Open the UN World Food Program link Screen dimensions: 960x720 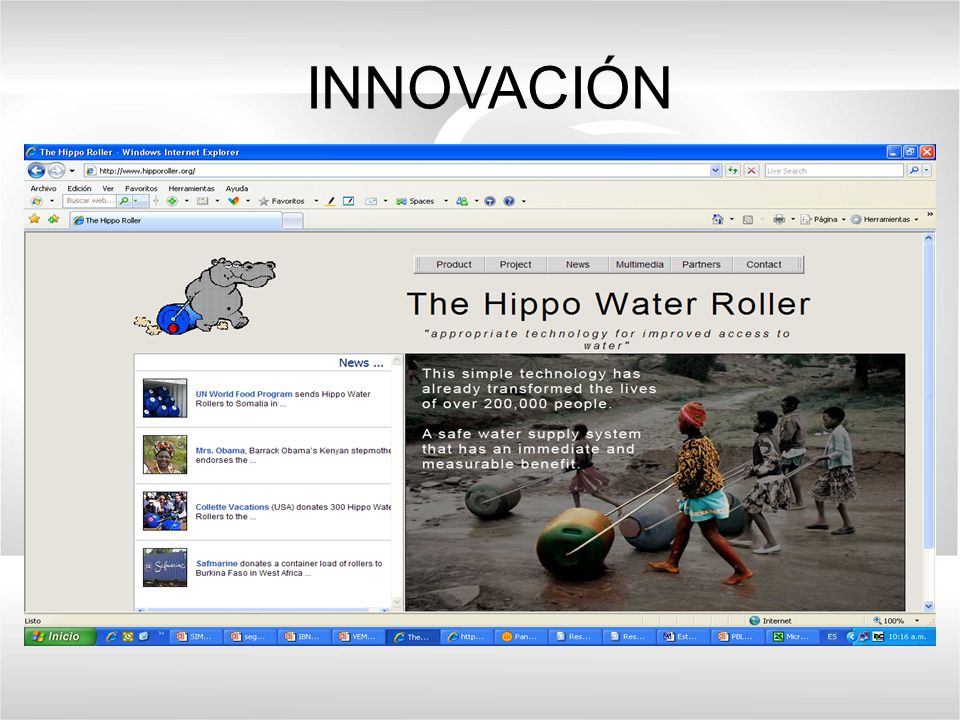[x=244, y=394]
